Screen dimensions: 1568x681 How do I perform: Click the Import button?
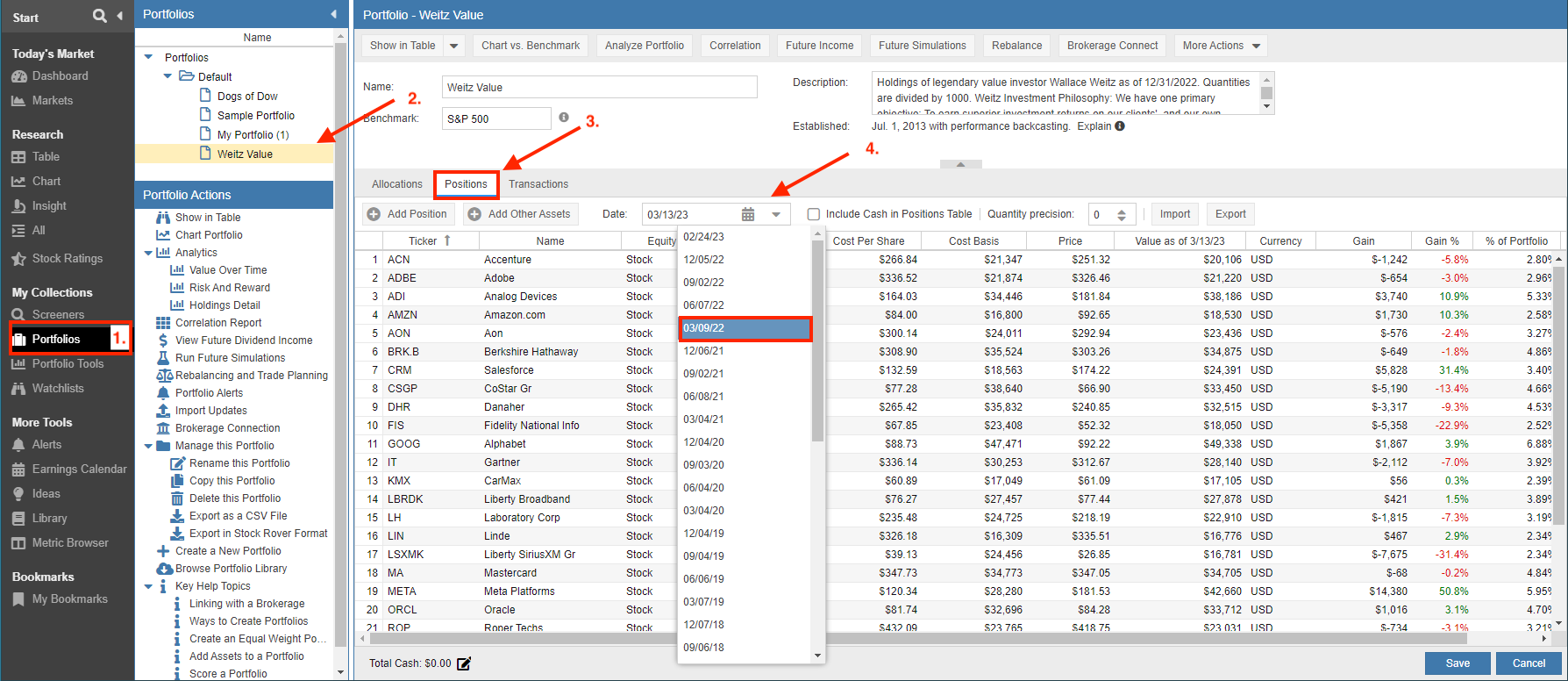point(1175,214)
